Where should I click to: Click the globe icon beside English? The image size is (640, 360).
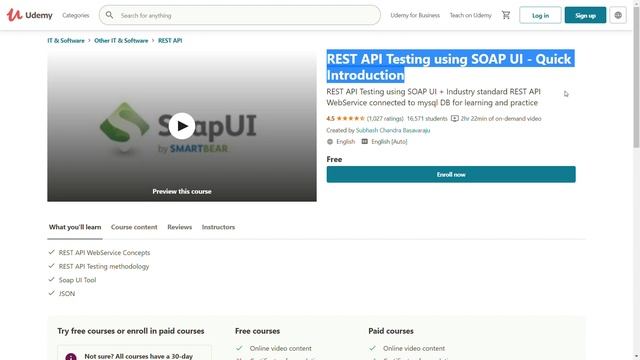(x=330, y=141)
